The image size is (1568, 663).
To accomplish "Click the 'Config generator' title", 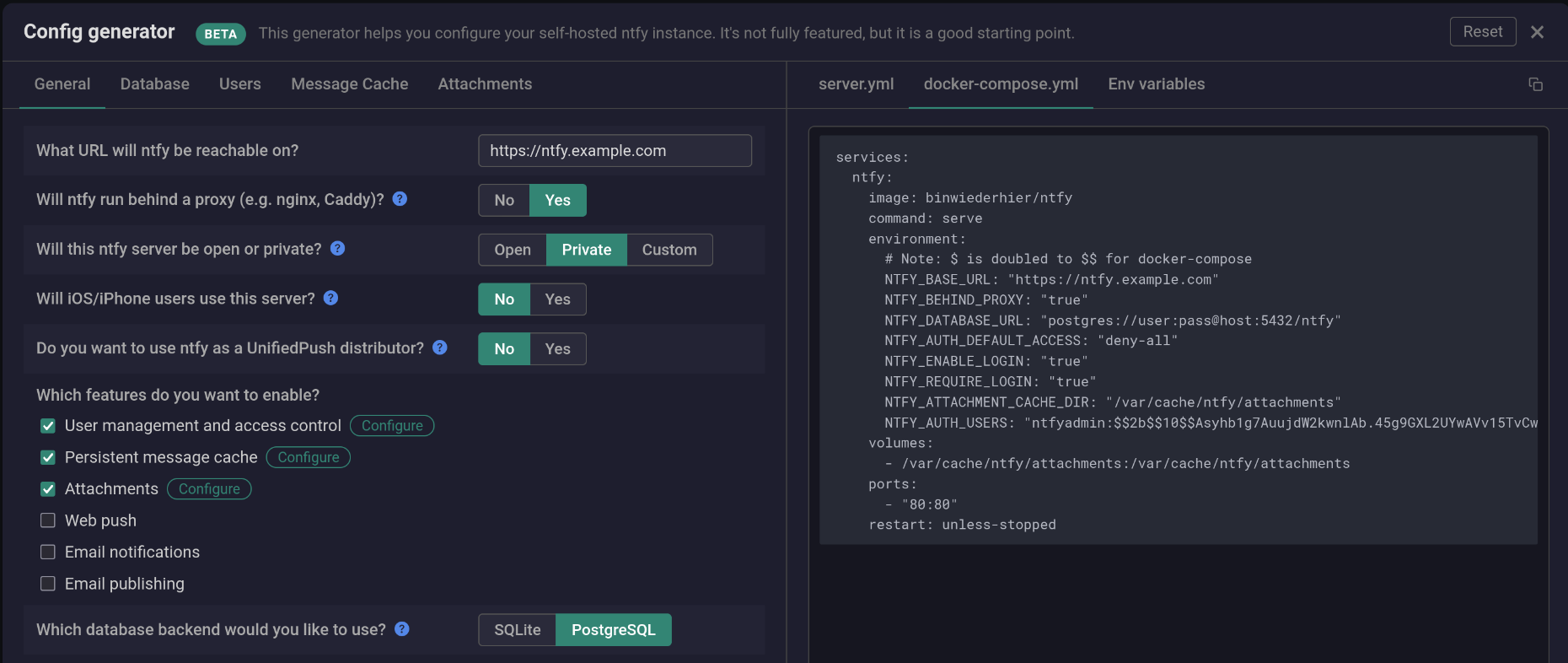I will (x=99, y=32).
